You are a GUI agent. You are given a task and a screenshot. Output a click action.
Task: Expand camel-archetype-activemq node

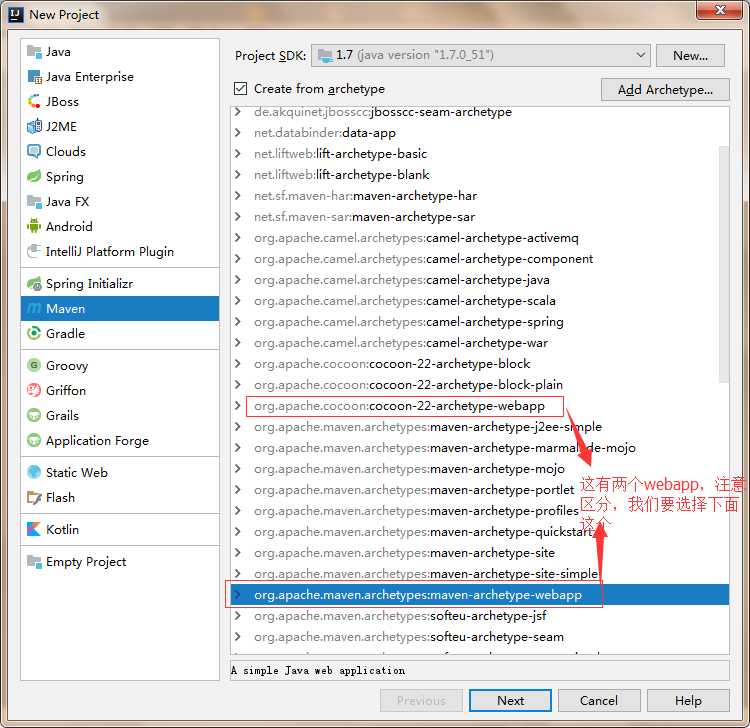238,238
